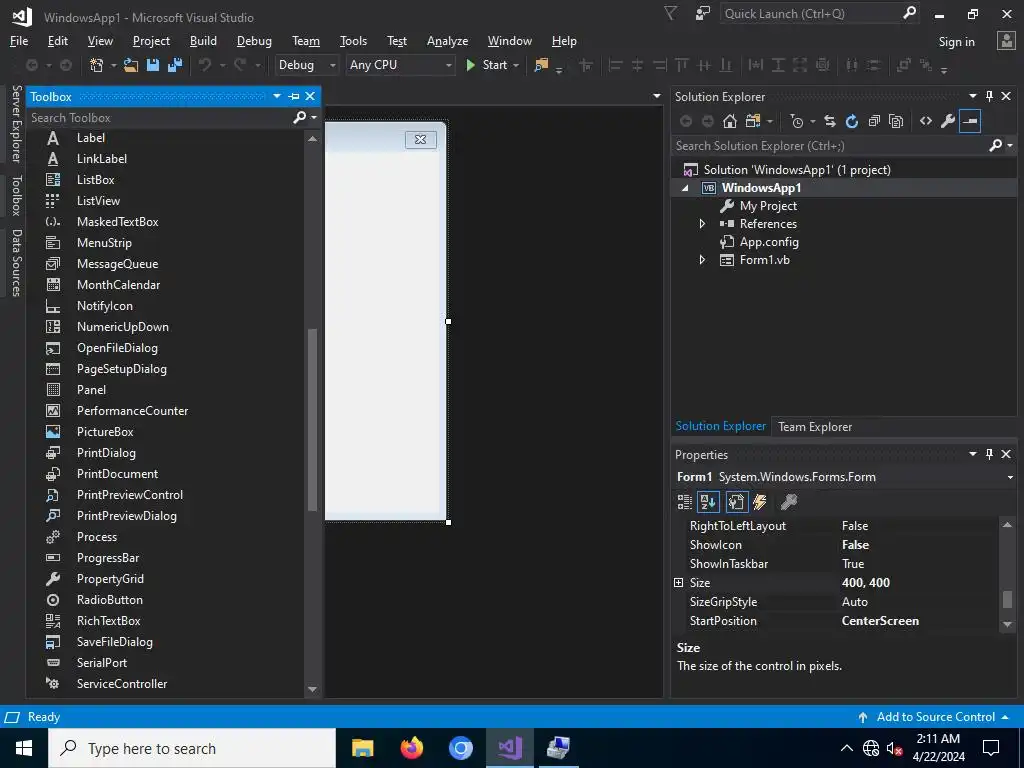The height and width of the screenshot is (768, 1024).
Task: Select the My Project node
Action: [x=768, y=206]
